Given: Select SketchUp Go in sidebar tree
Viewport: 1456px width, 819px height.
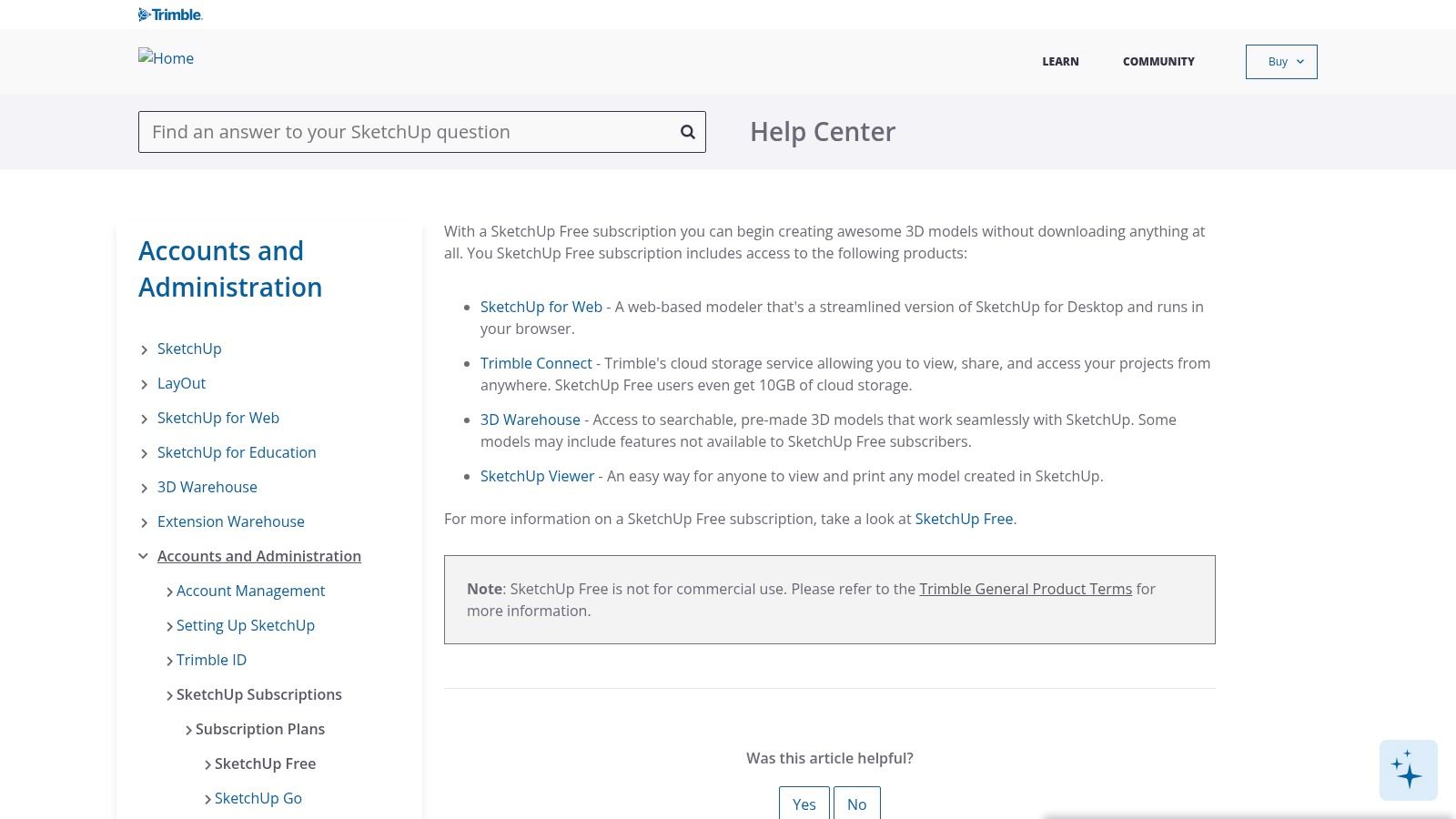Looking at the screenshot, I should (x=258, y=798).
